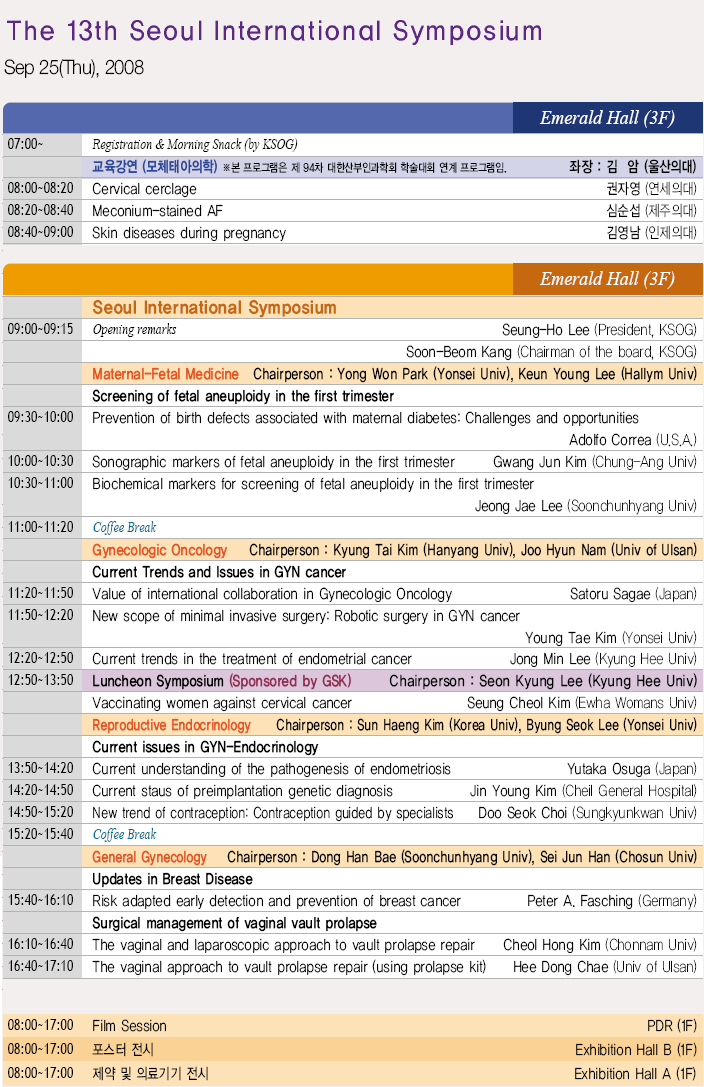
Task: Select 'Current staus of preimplantation genetic diagnosis'
Action: (243, 792)
